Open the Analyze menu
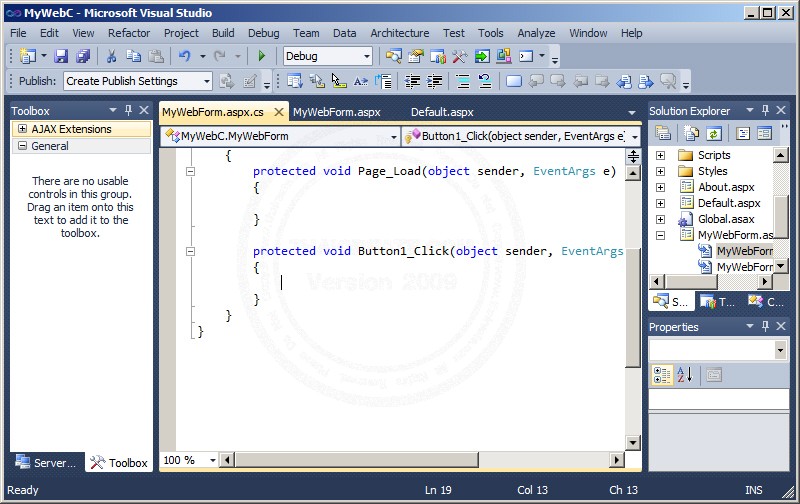This screenshot has width=800, height=504. pos(536,33)
